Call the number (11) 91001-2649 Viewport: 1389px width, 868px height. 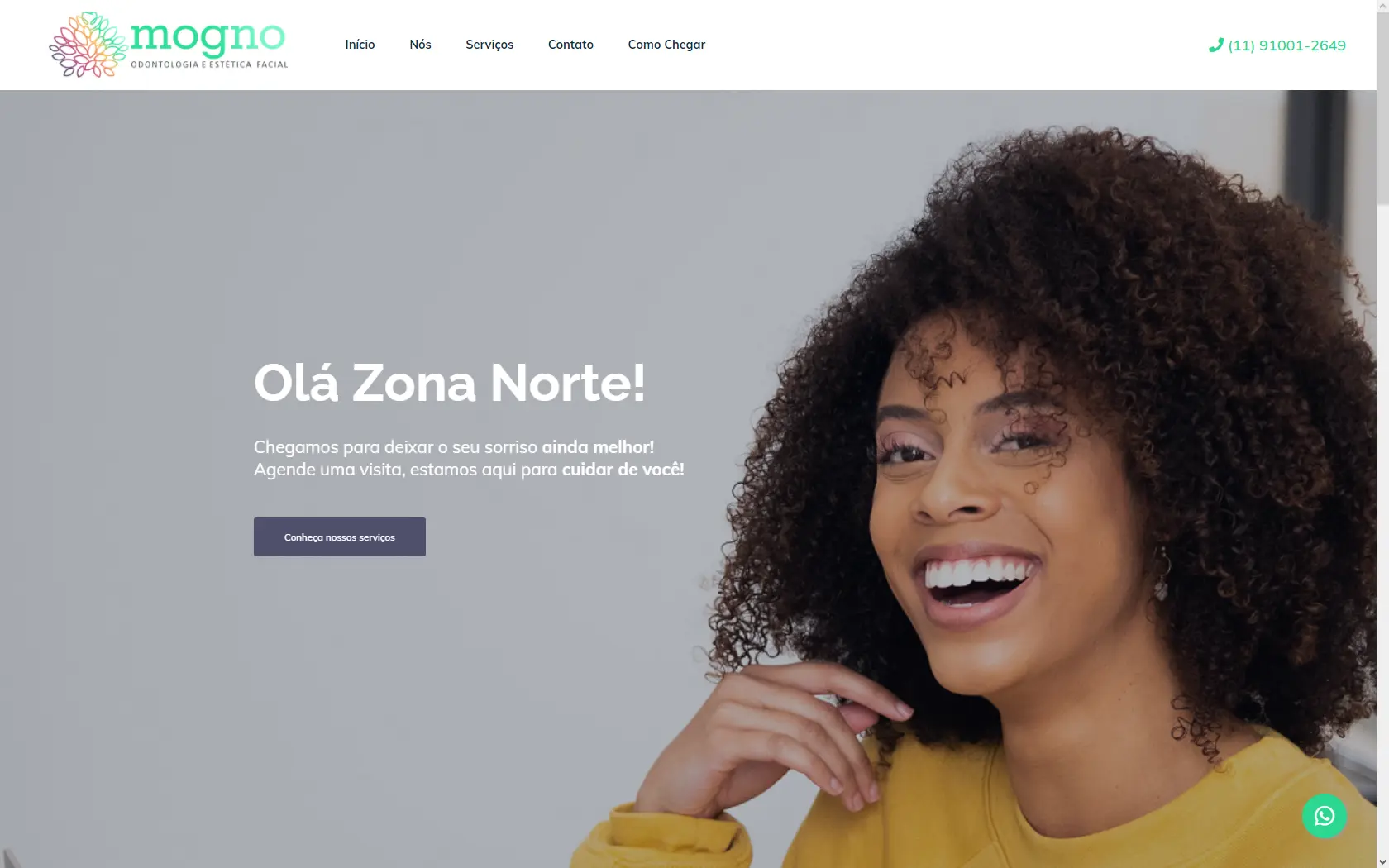(x=1286, y=45)
